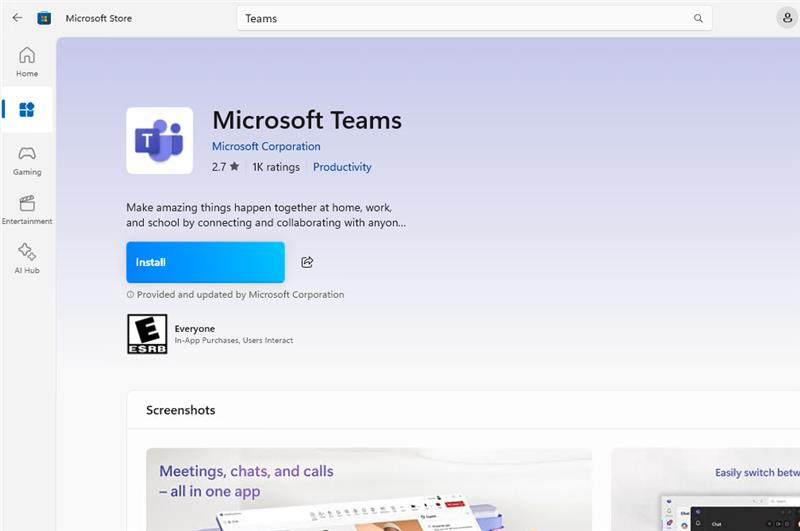Click the 2.7 star rating
This screenshot has height=531, width=800.
(226, 167)
